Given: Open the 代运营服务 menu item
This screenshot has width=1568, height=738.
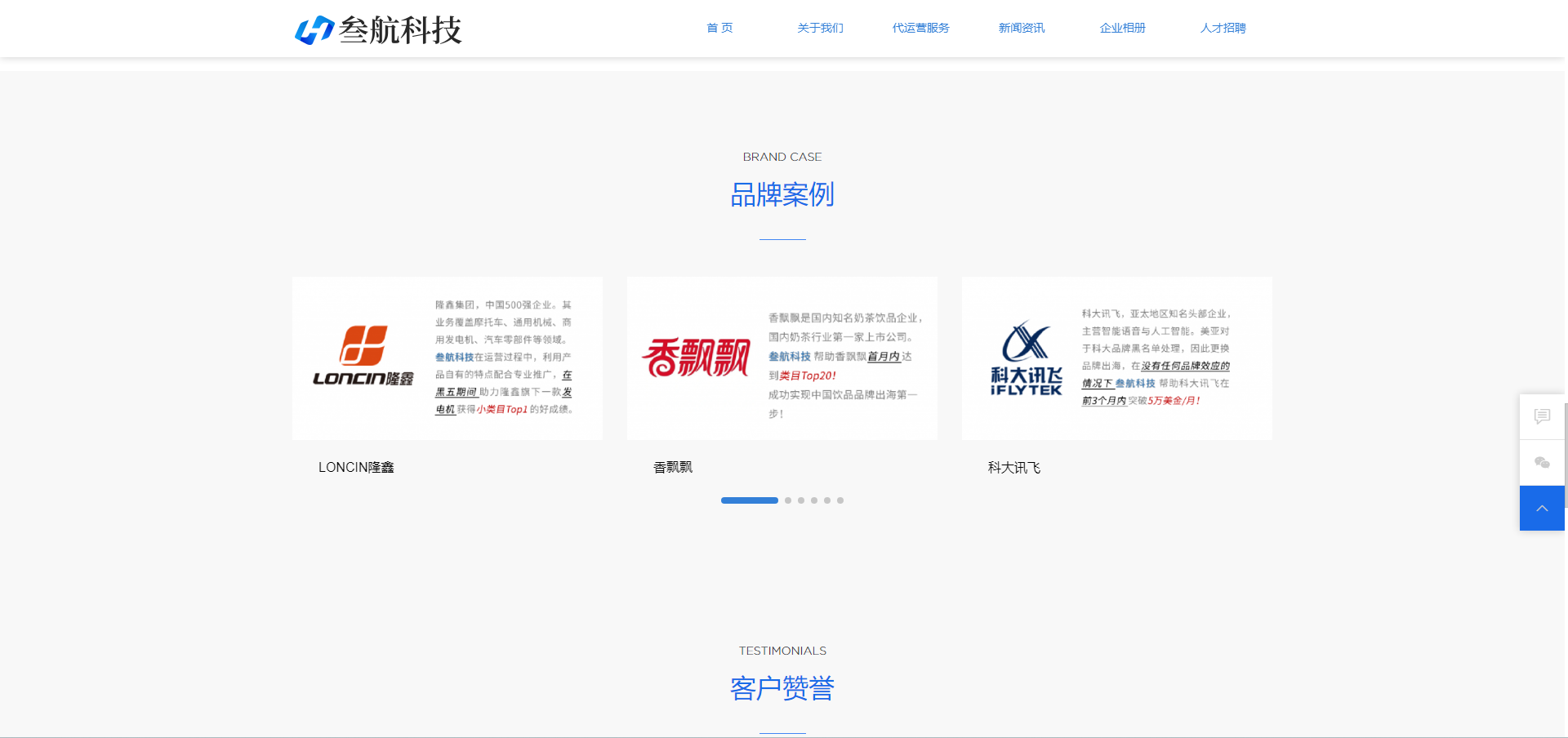Looking at the screenshot, I should [920, 28].
